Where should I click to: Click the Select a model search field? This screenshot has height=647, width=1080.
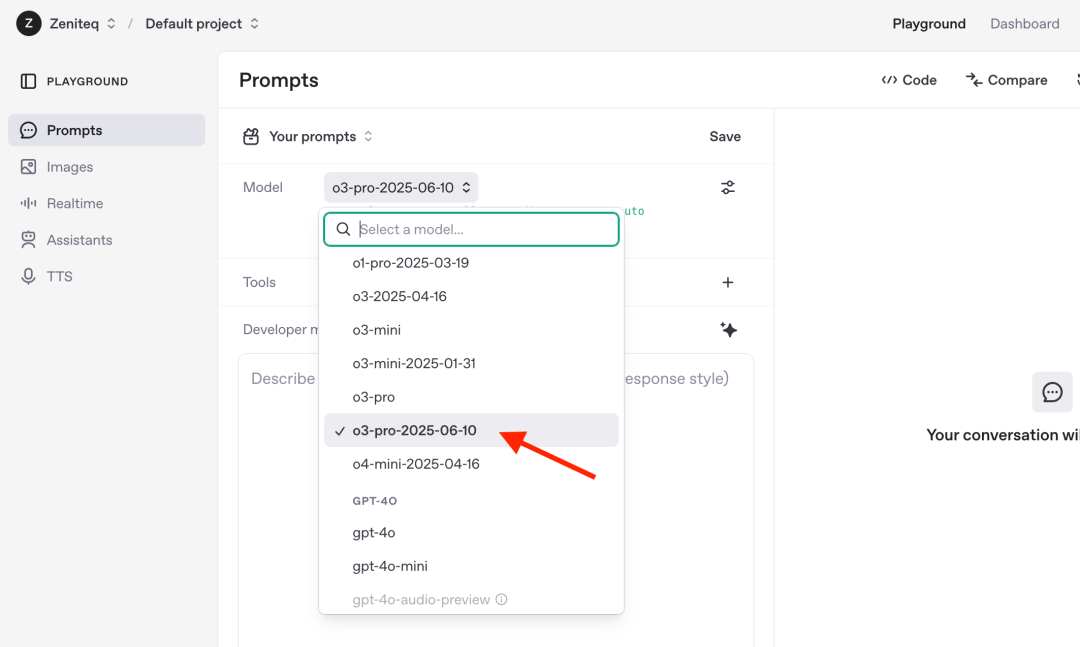coord(471,229)
